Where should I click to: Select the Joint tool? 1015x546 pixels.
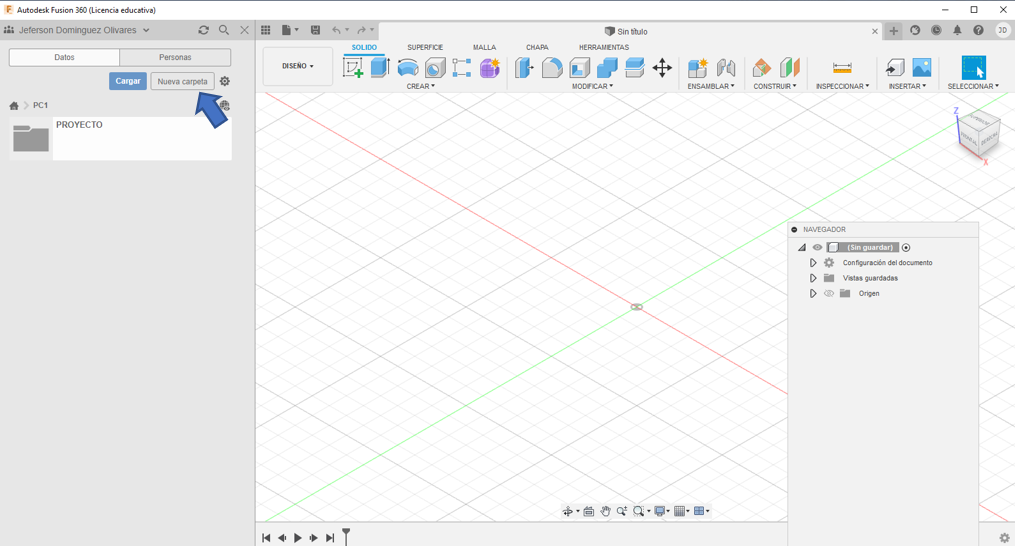[x=726, y=67]
